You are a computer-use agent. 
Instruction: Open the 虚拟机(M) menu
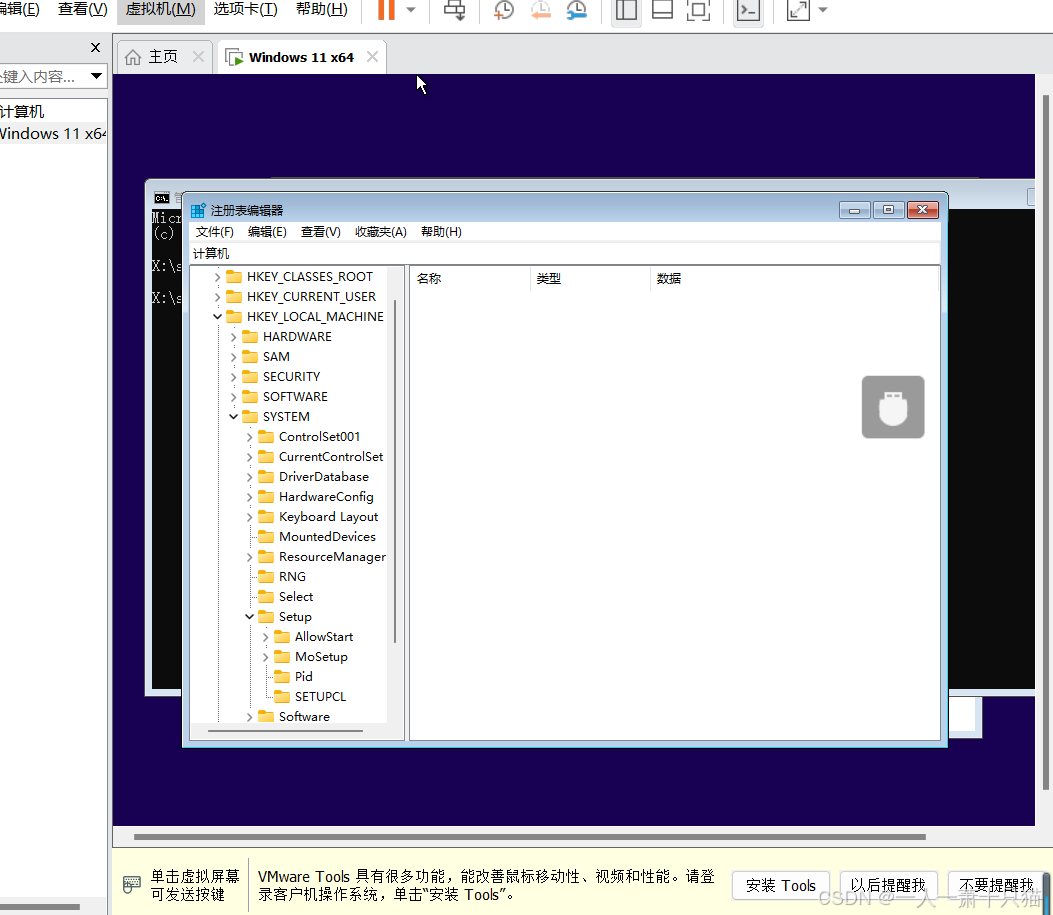click(x=161, y=9)
